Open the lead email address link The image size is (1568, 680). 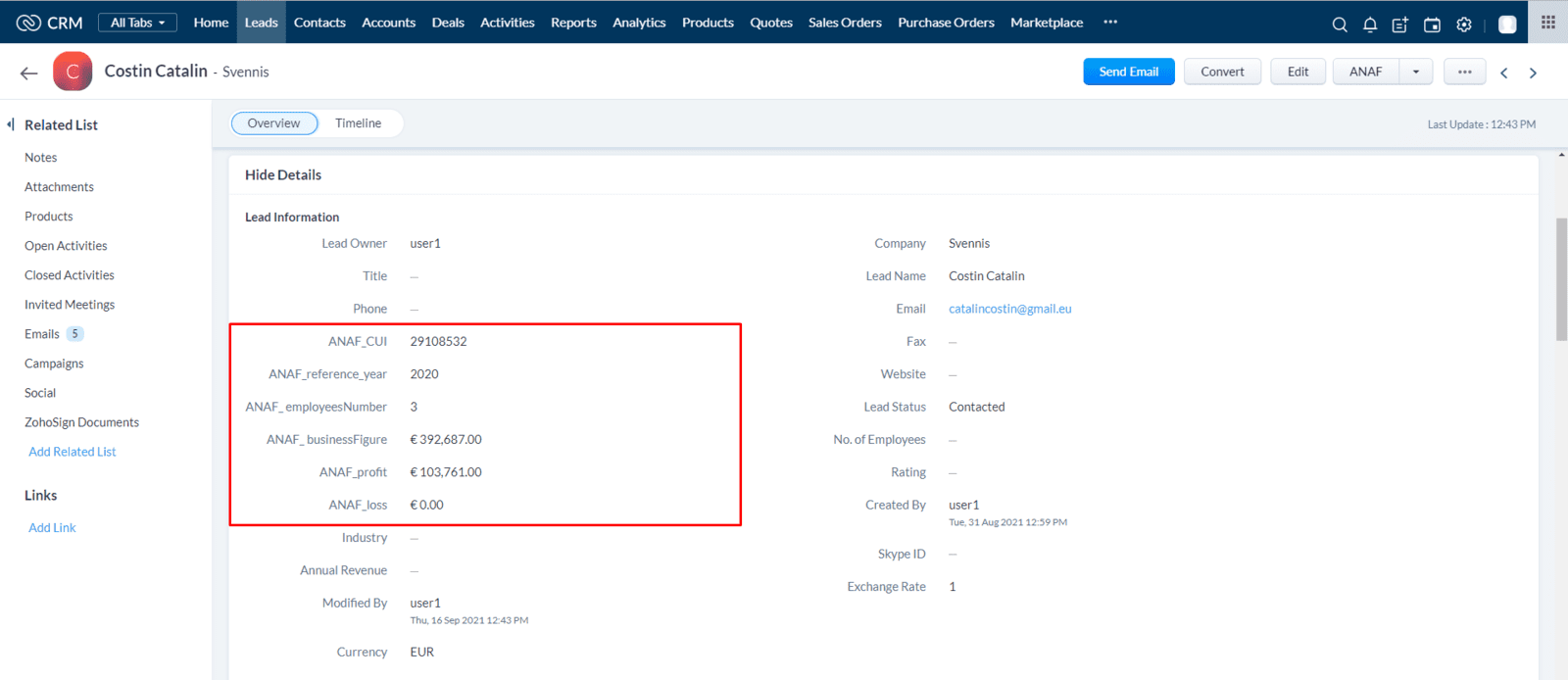pos(1010,309)
